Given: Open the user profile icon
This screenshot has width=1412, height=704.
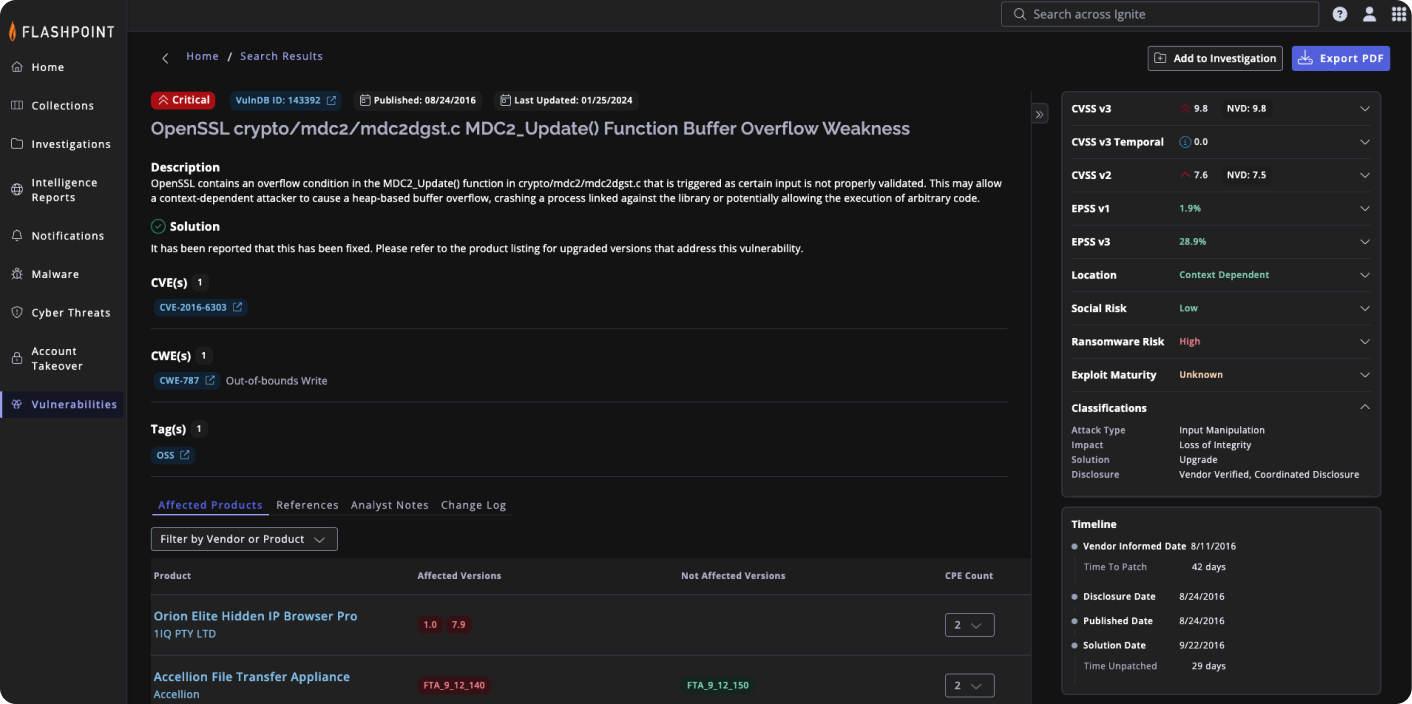Looking at the screenshot, I should [x=1370, y=14].
